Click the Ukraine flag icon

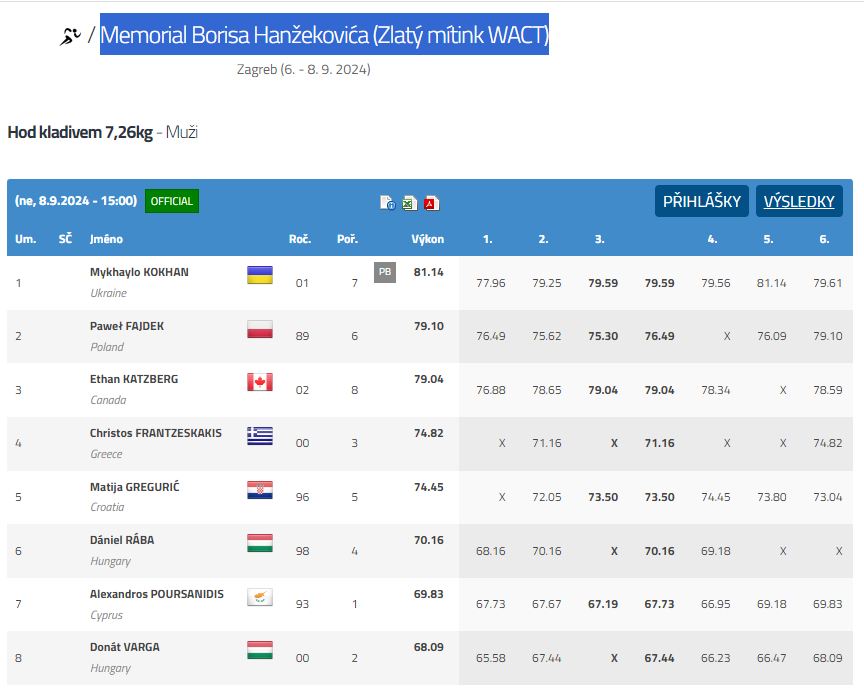(260, 274)
